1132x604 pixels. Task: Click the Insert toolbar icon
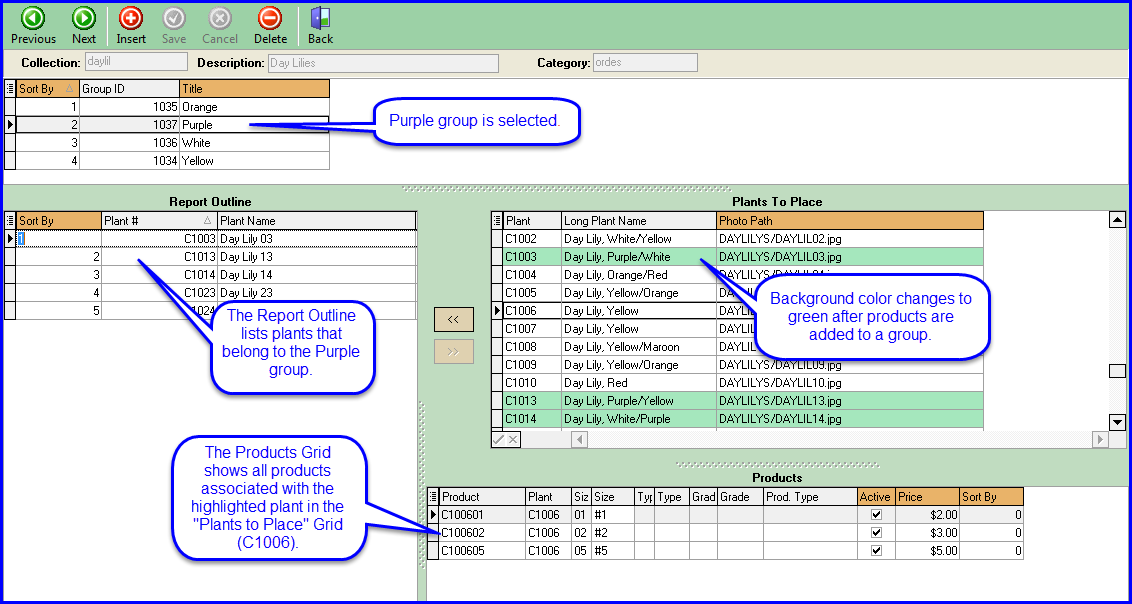click(x=131, y=17)
